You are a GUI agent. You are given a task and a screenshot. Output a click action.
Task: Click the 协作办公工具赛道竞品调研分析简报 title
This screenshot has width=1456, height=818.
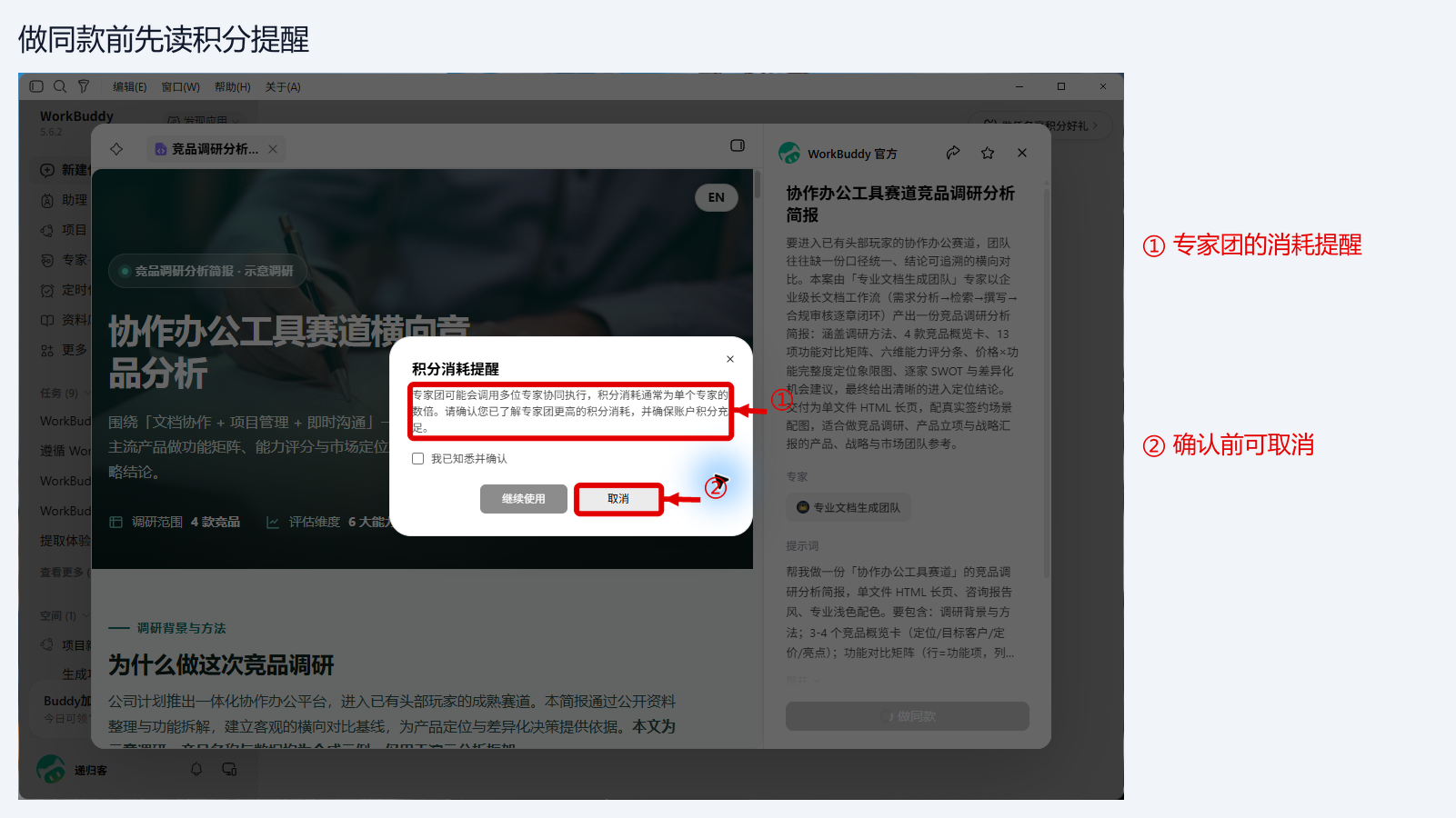pyautogui.click(x=900, y=204)
